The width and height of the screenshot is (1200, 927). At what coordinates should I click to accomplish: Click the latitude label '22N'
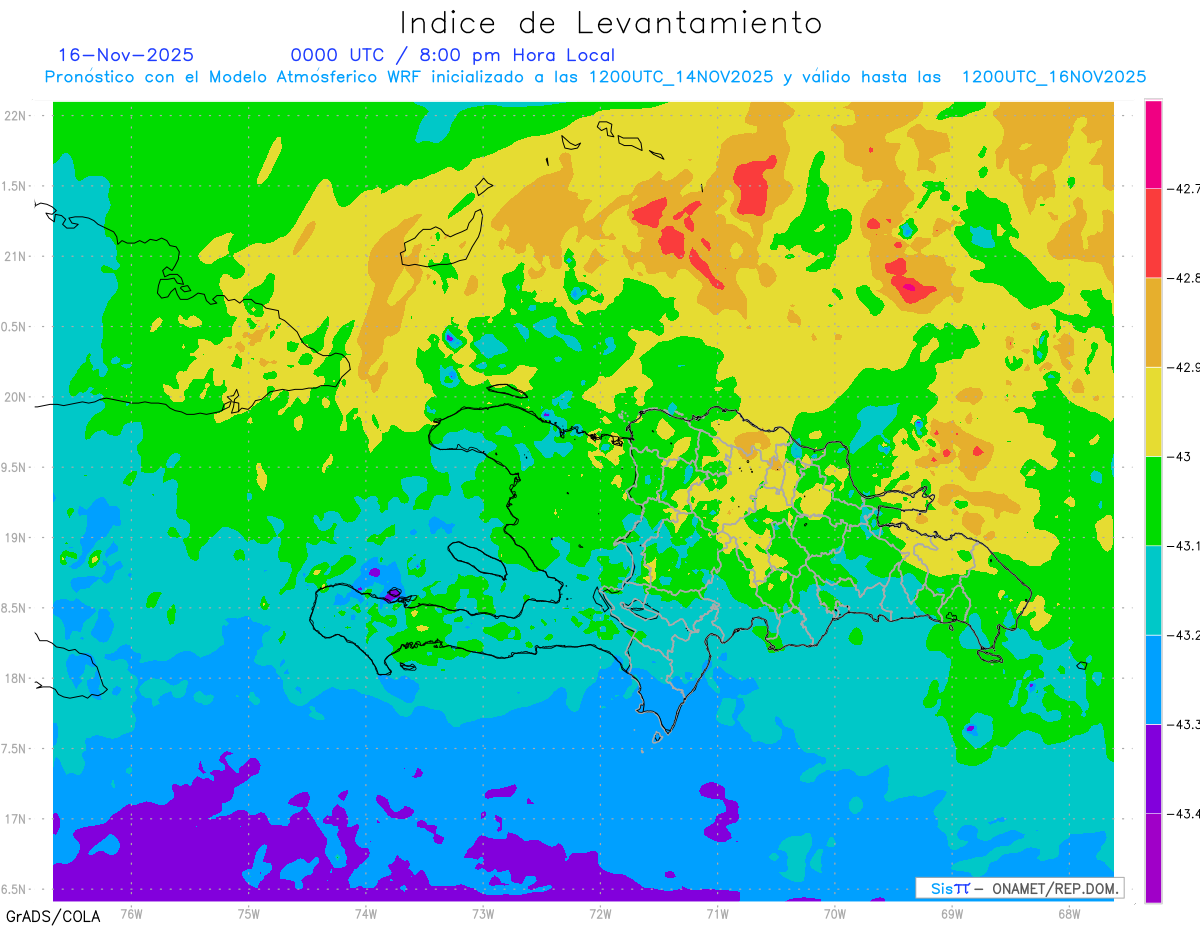(17, 116)
